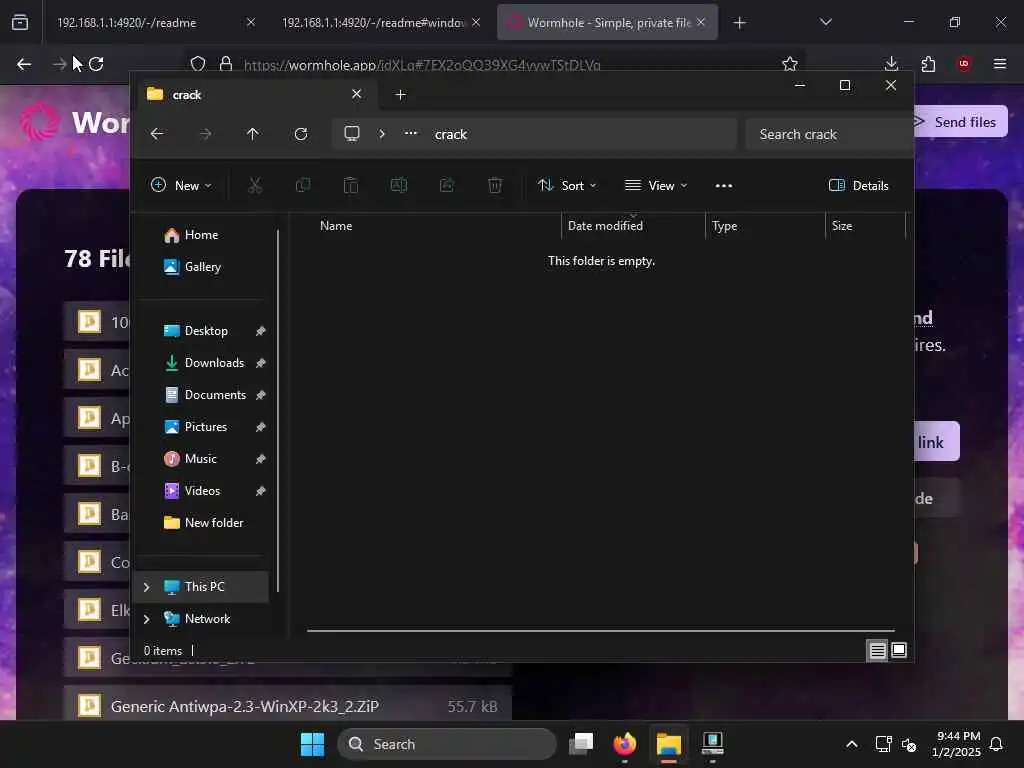Viewport: 1024px width, 768px height.
Task: Click the Paste icon in Explorer toolbar
Action: click(x=351, y=185)
